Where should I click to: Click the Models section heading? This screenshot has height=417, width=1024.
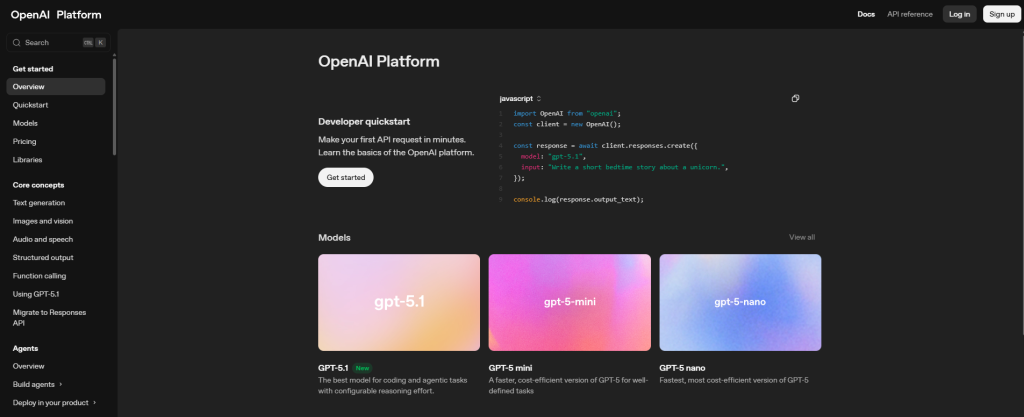tap(334, 238)
